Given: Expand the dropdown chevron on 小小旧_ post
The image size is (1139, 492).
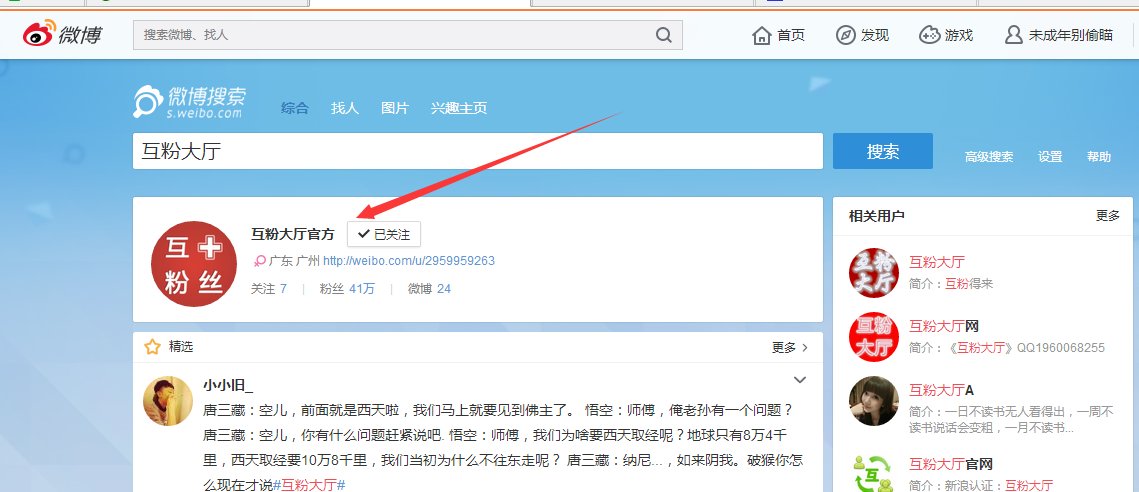Looking at the screenshot, I should [800, 380].
